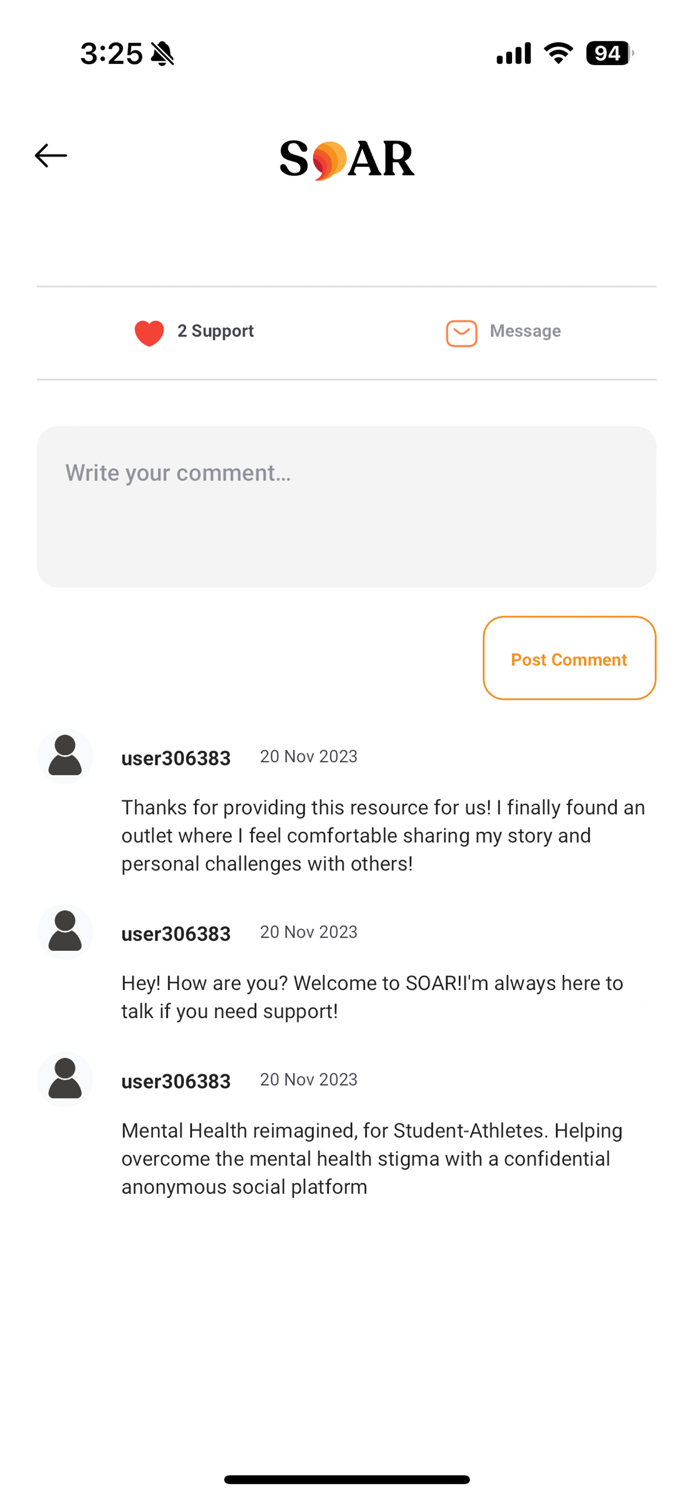Tap the back arrow to return
Screen dimensions: 693x1500
tap(50, 155)
